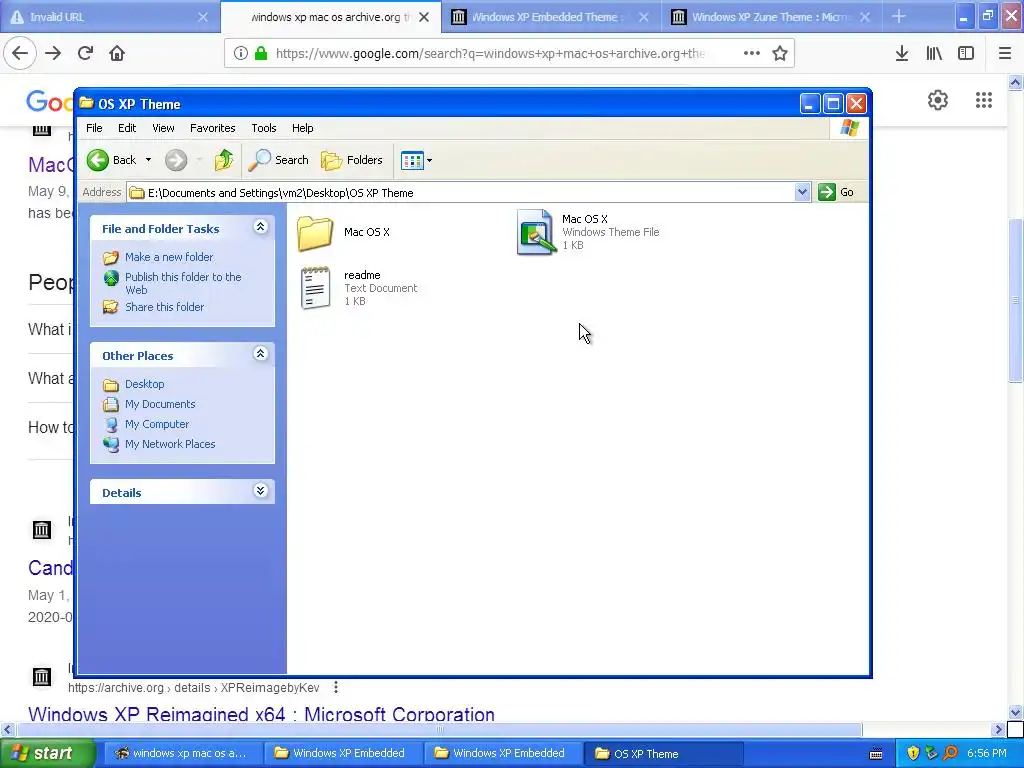The image size is (1024, 768).
Task: Open the Favorites menu
Action: [212, 128]
